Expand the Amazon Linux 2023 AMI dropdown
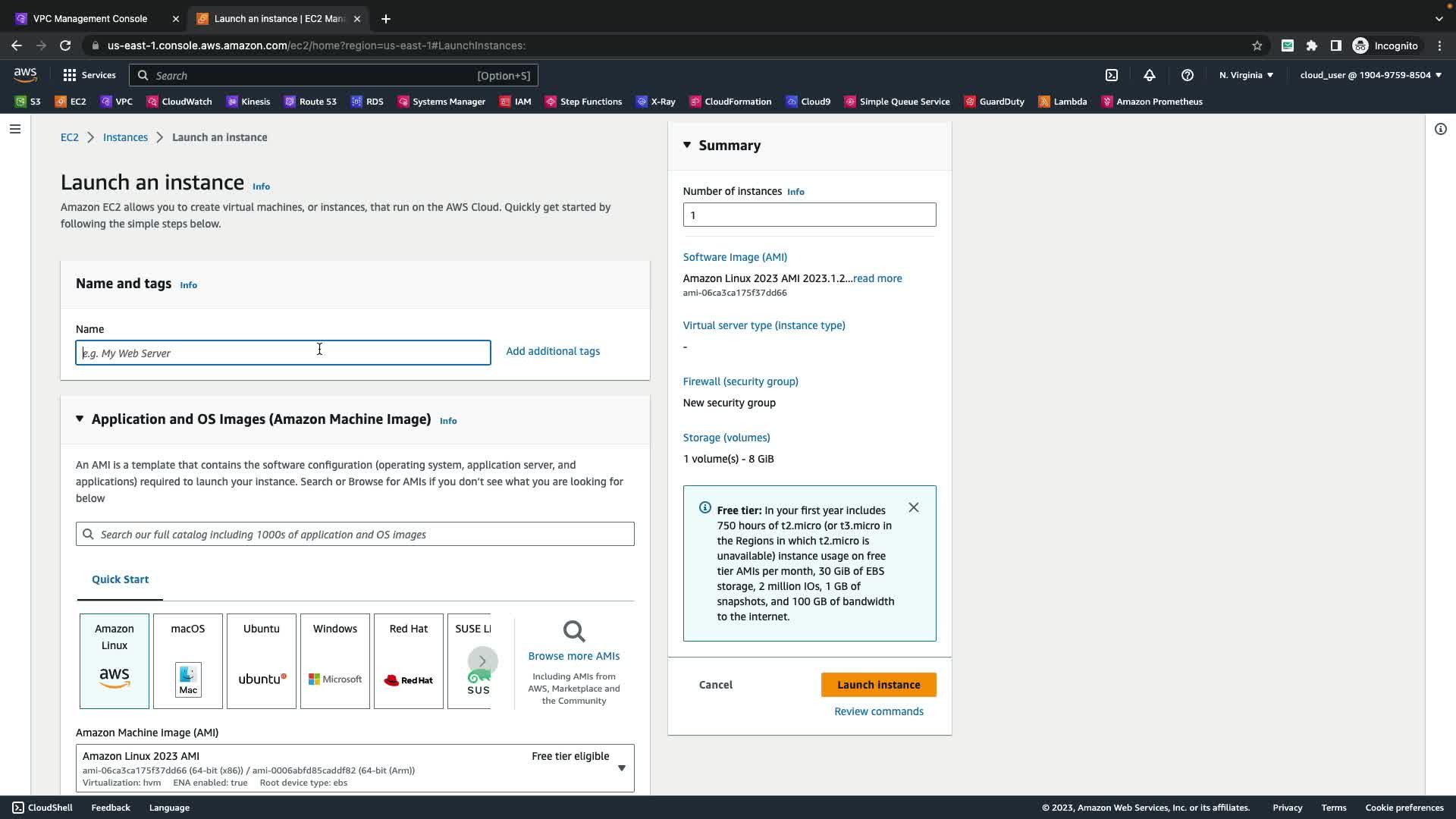 (x=621, y=768)
